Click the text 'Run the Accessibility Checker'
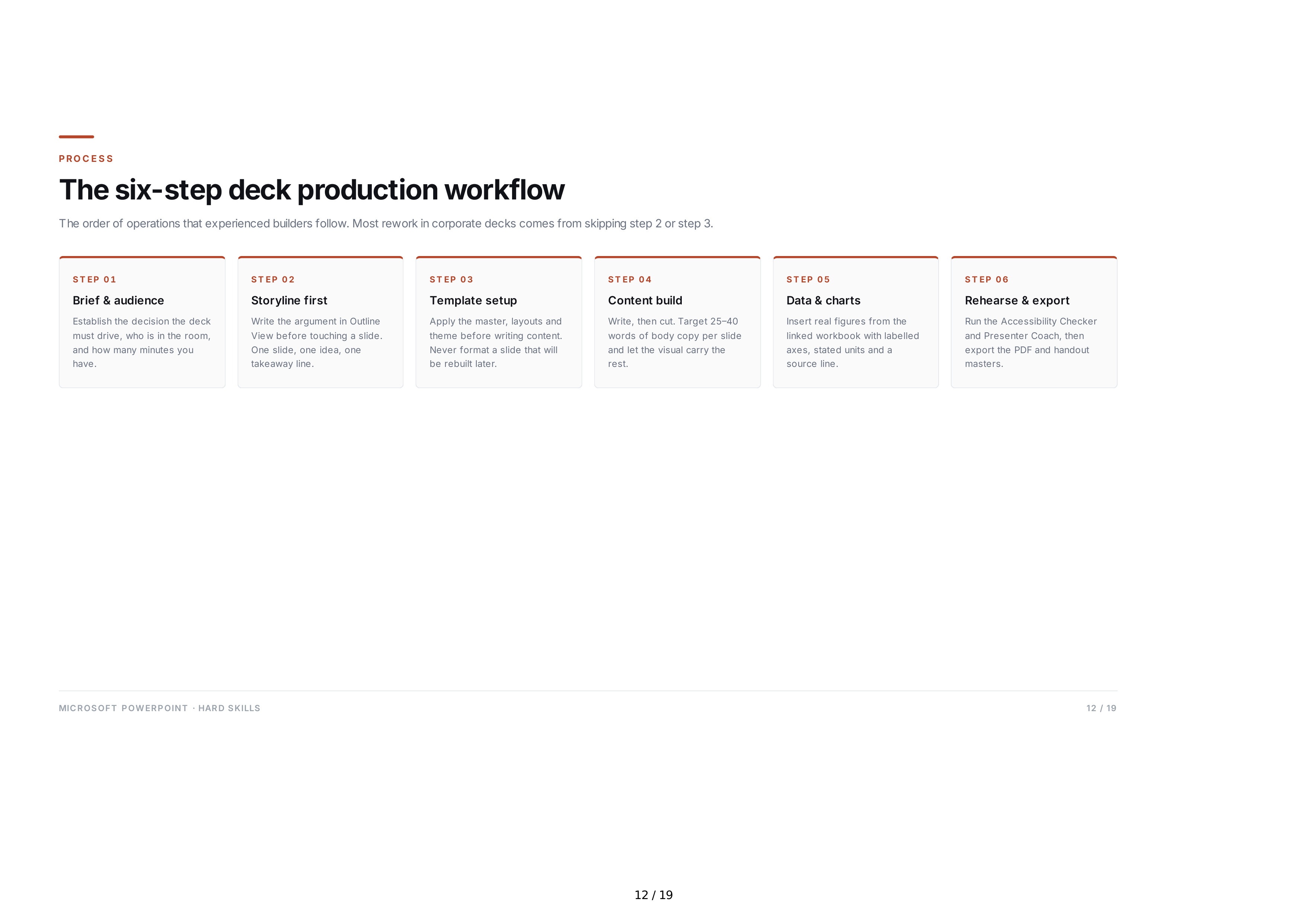Viewport: 1307px width, 924px height. click(1030, 322)
